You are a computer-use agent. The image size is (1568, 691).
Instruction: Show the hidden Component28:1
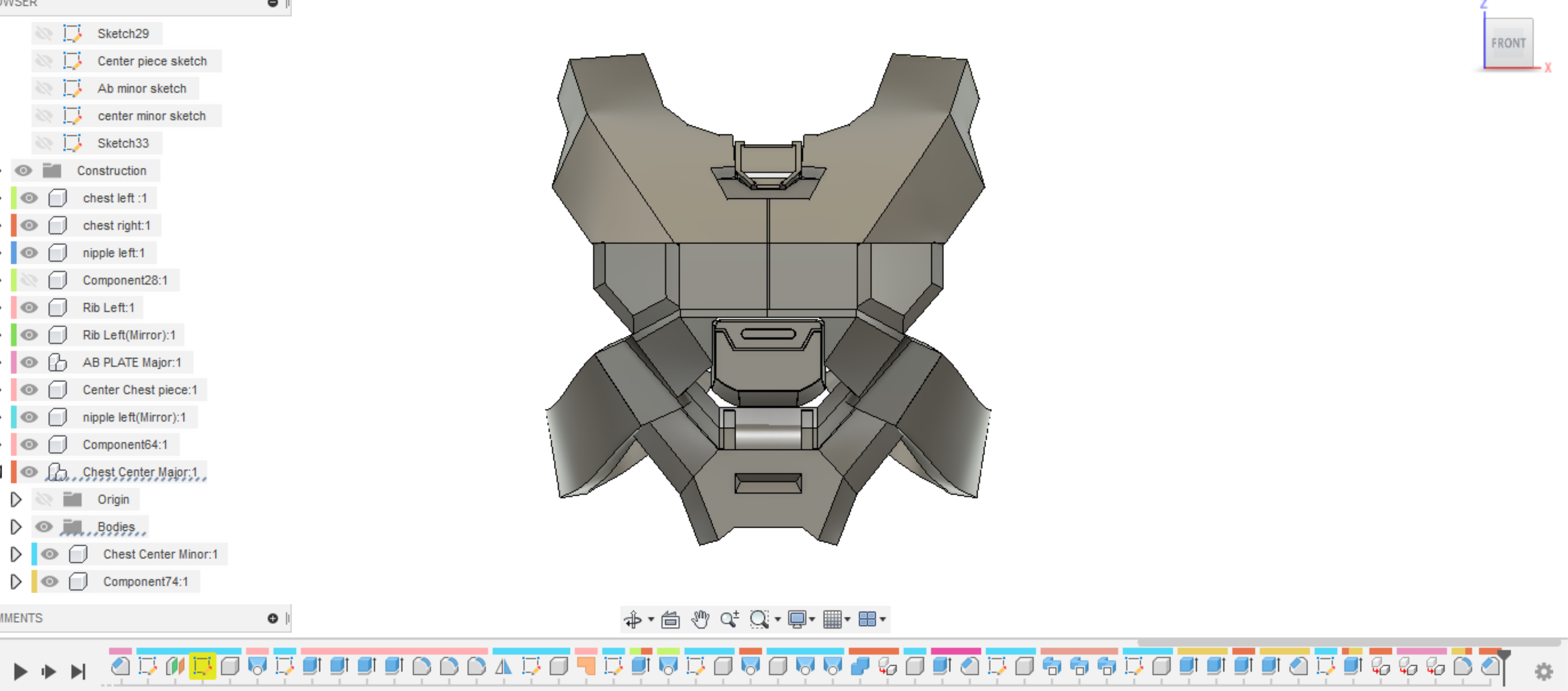(28, 280)
